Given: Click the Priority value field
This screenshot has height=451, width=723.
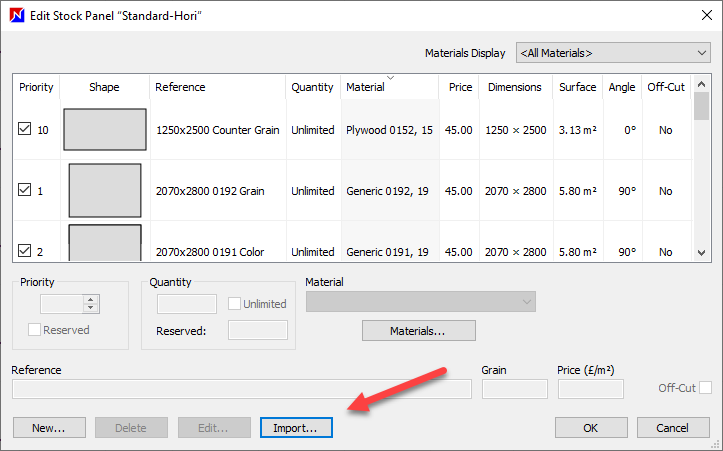Looking at the screenshot, I should pos(62,304).
